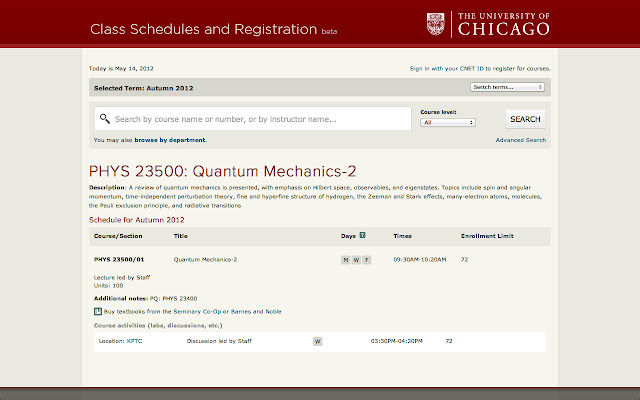Screen dimensions: 640x400
Task: Click the Friday (F) day badge
Action: click(x=366, y=260)
